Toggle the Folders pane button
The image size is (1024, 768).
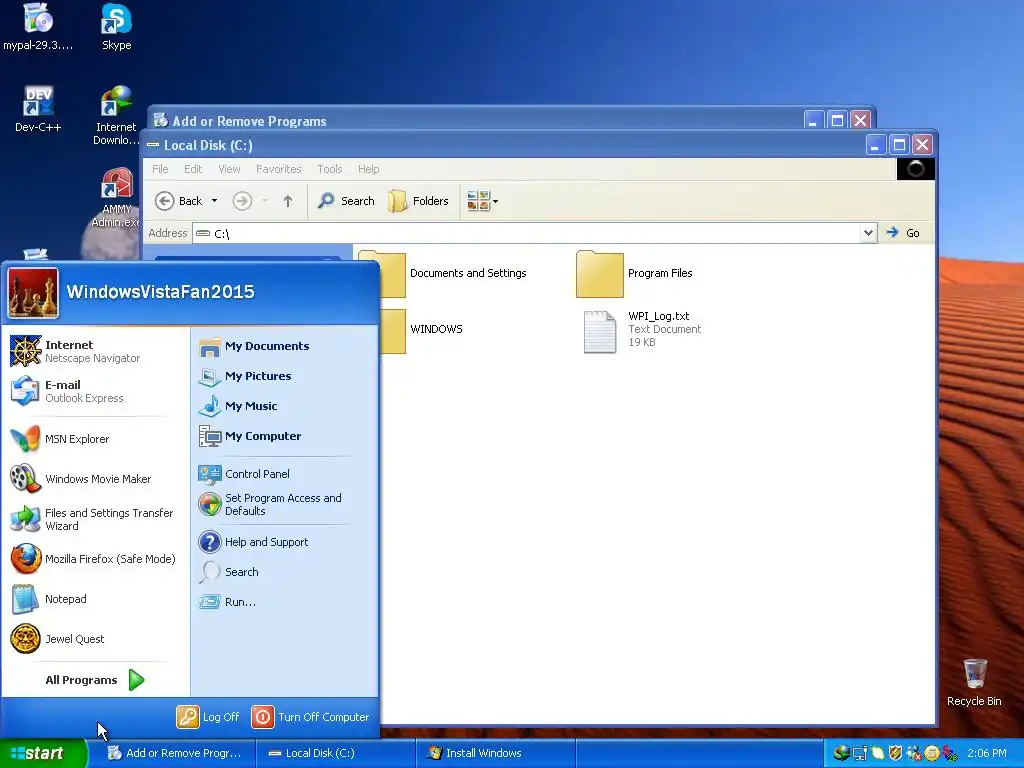click(x=419, y=201)
